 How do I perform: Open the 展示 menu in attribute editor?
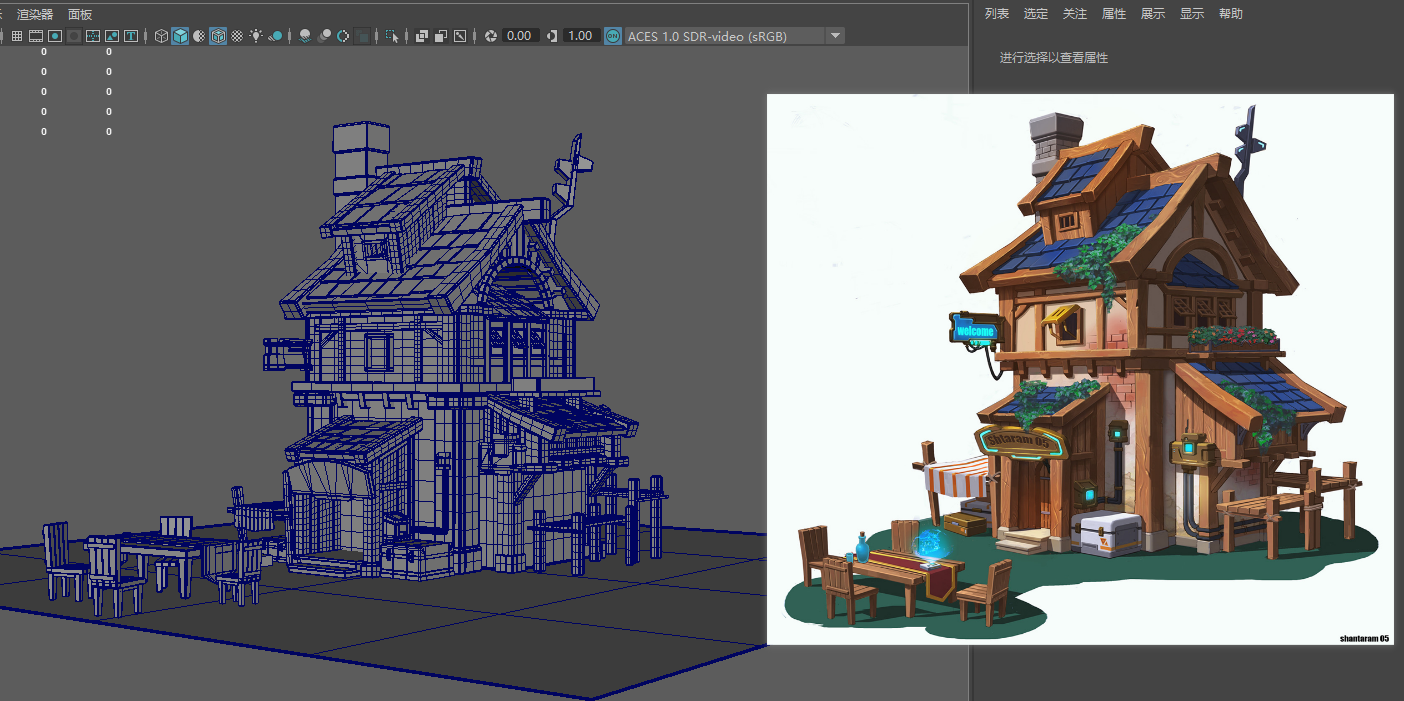coord(1153,14)
